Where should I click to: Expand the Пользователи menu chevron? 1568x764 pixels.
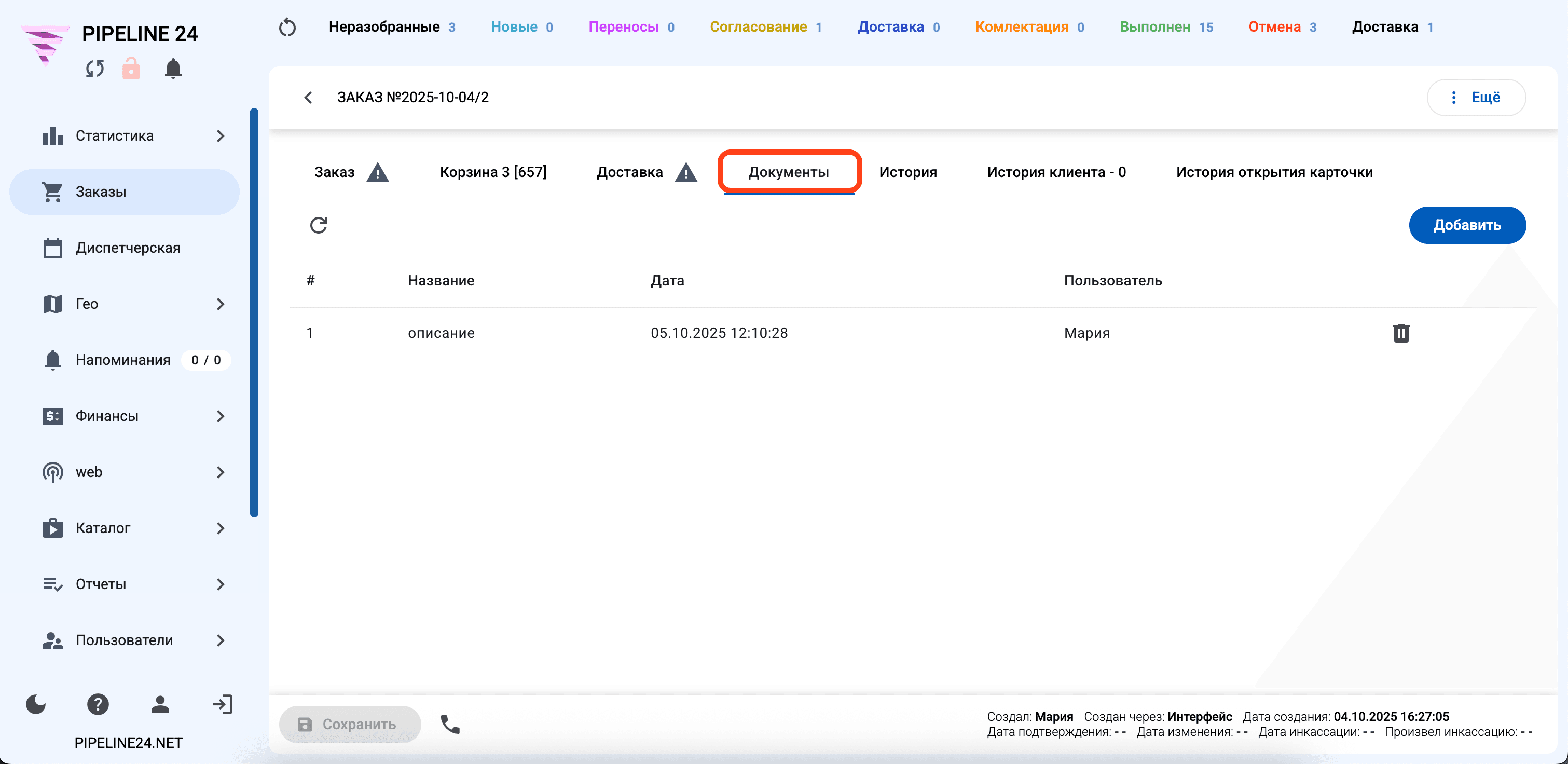pos(221,640)
